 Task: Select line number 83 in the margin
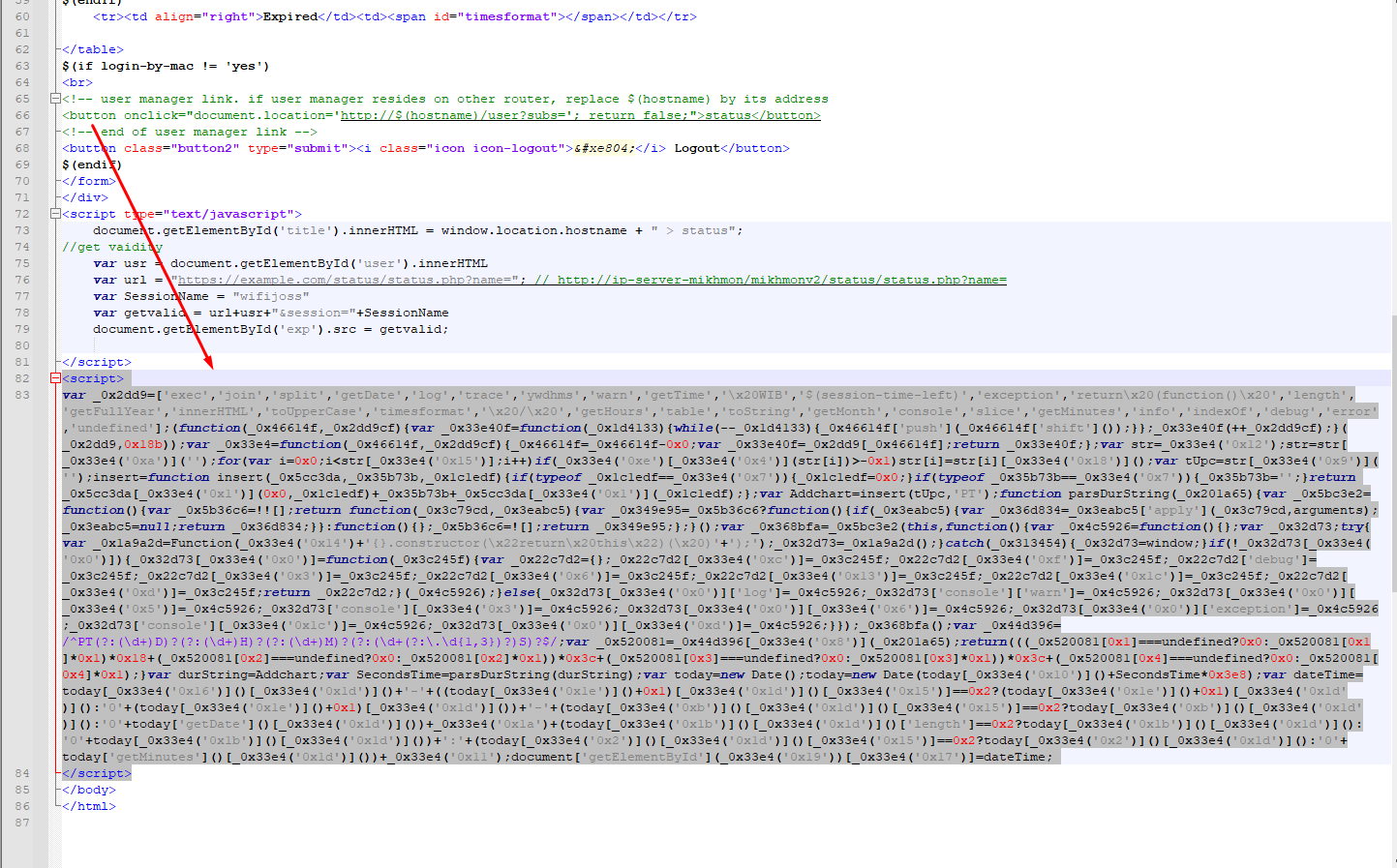point(21,395)
